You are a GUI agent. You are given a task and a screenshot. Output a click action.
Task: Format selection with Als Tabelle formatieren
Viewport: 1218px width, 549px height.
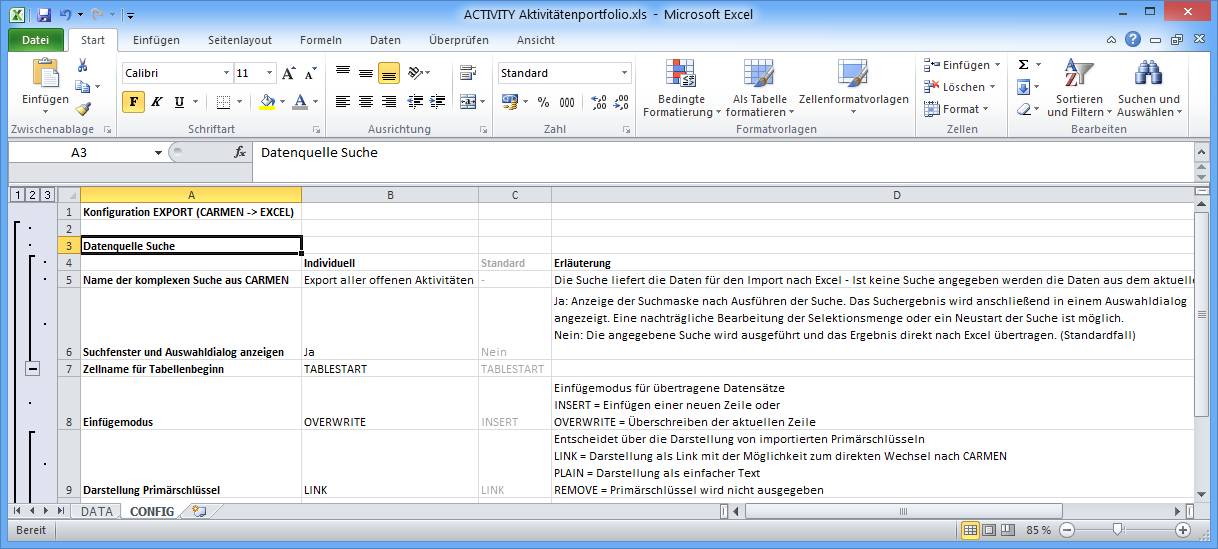[x=759, y=91]
